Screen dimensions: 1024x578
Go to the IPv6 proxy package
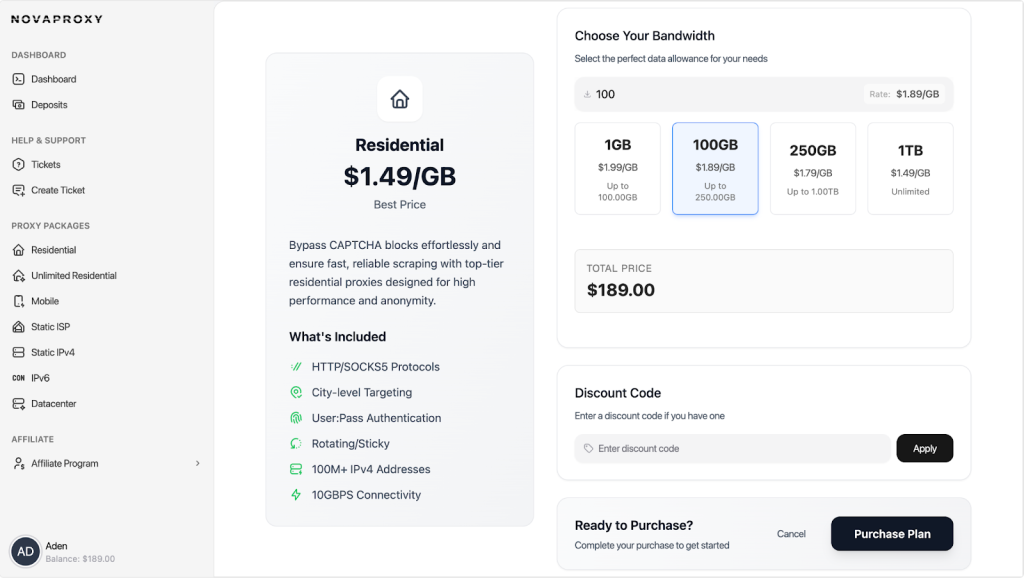[x=40, y=378]
